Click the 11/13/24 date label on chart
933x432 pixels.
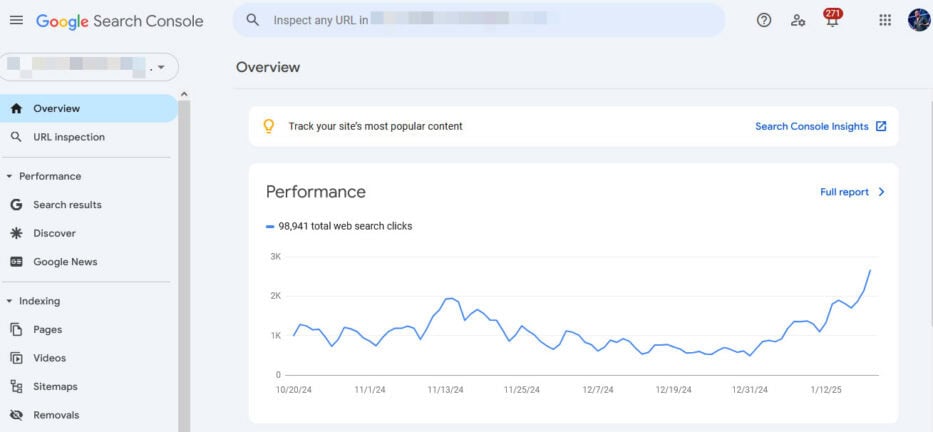445,390
